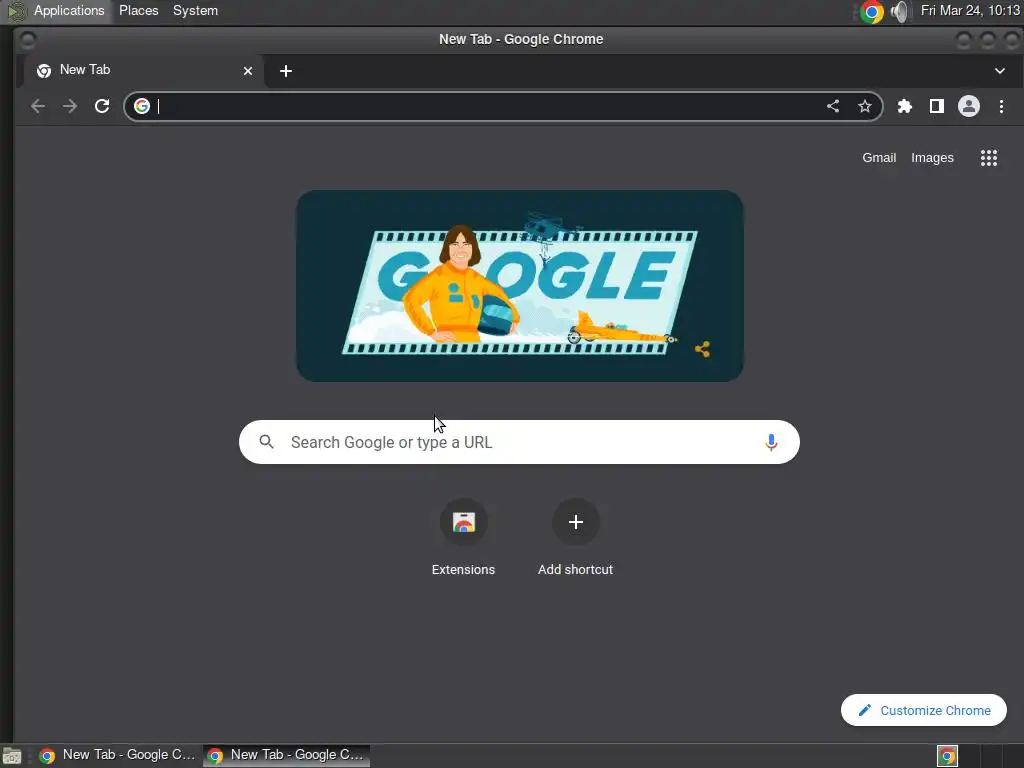The width and height of the screenshot is (1024, 768).
Task: Click the Customize Chrome button
Action: coord(923,710)
